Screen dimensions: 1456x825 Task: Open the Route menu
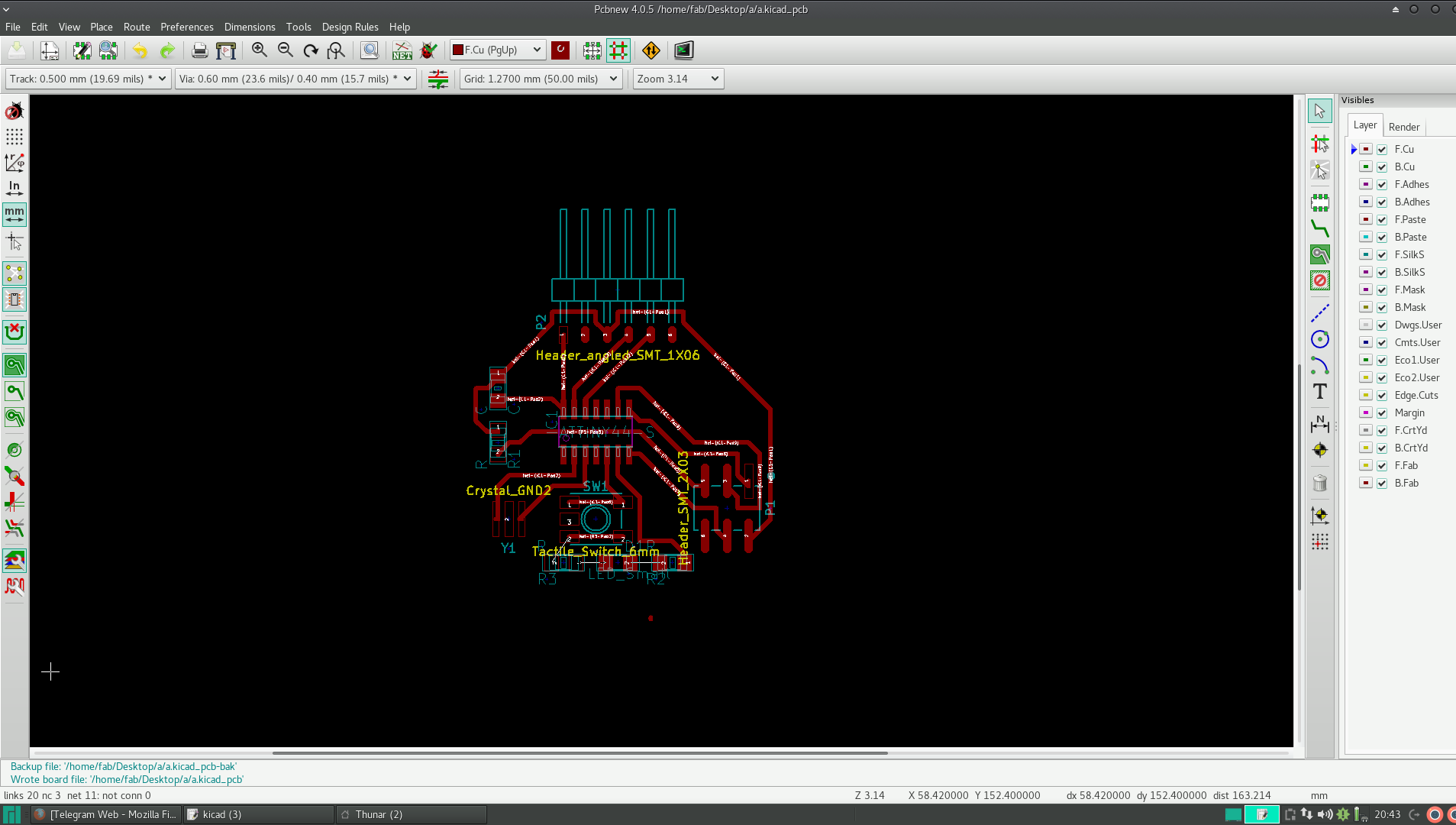[x=137, y=27]
